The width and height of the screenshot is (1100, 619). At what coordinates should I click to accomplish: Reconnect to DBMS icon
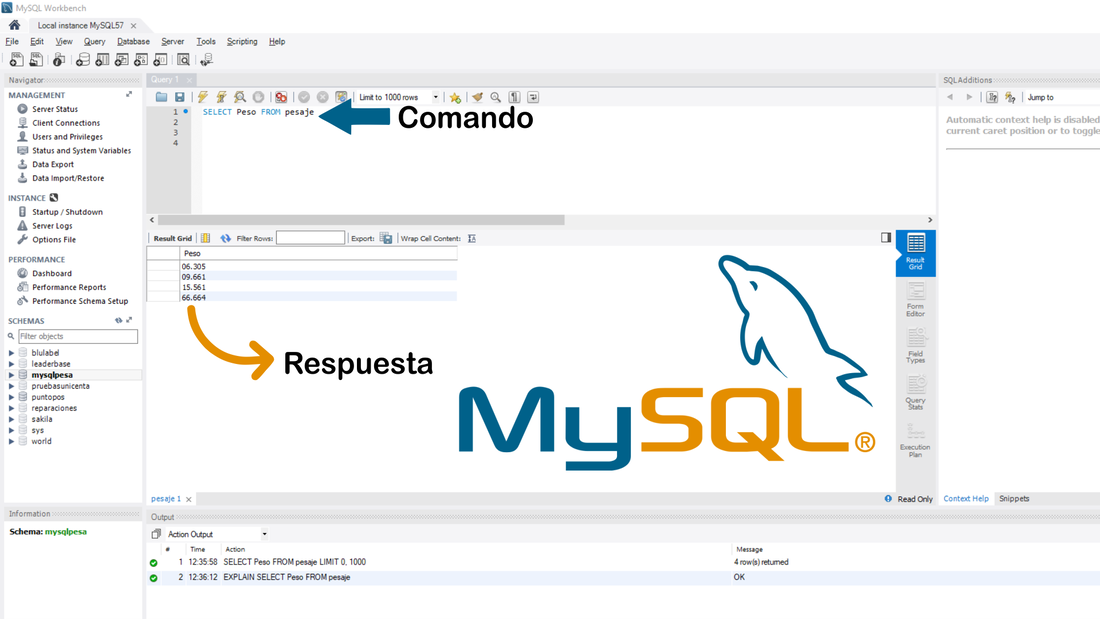coord(206,60)
